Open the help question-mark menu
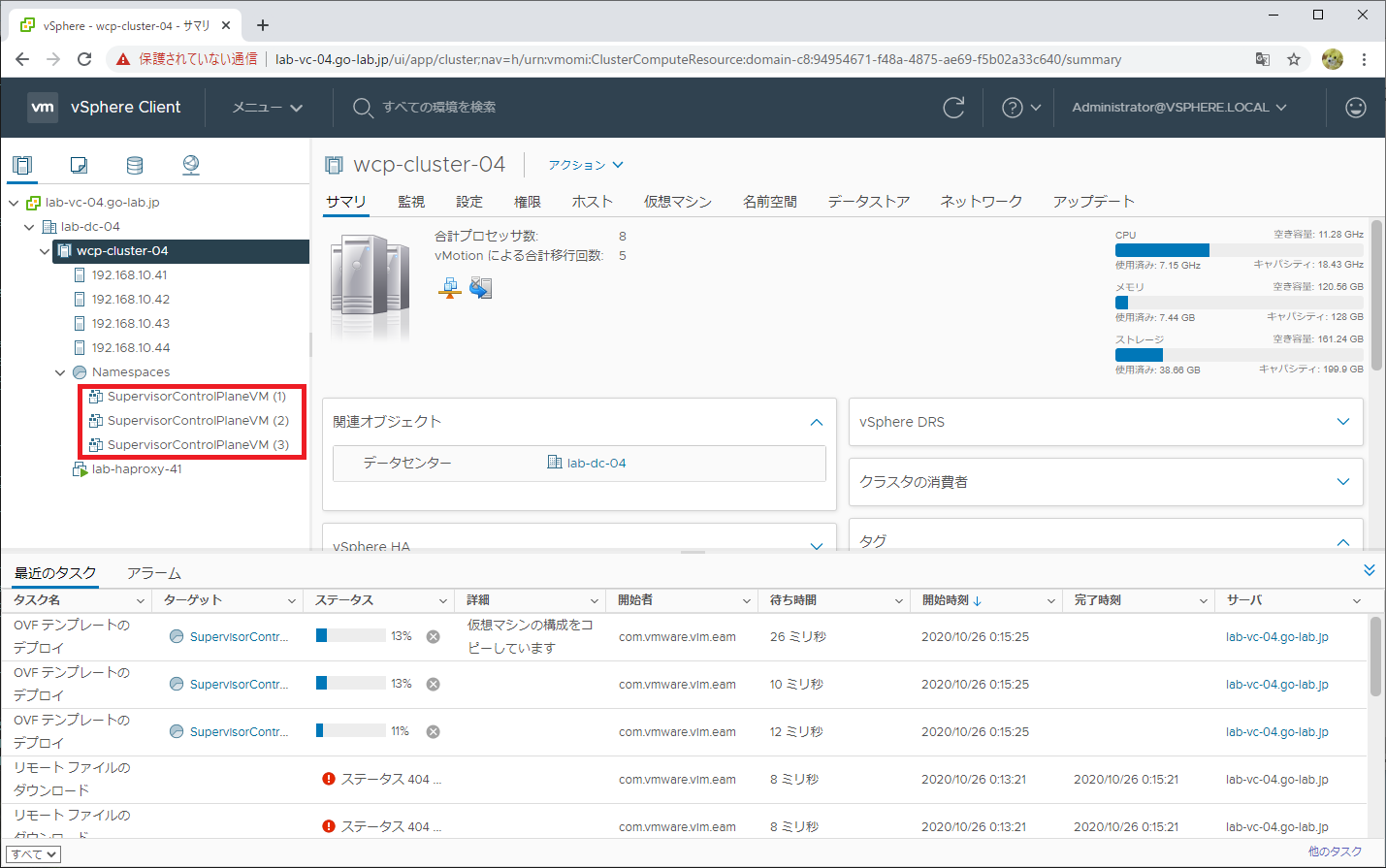 tap(1021, 108)
